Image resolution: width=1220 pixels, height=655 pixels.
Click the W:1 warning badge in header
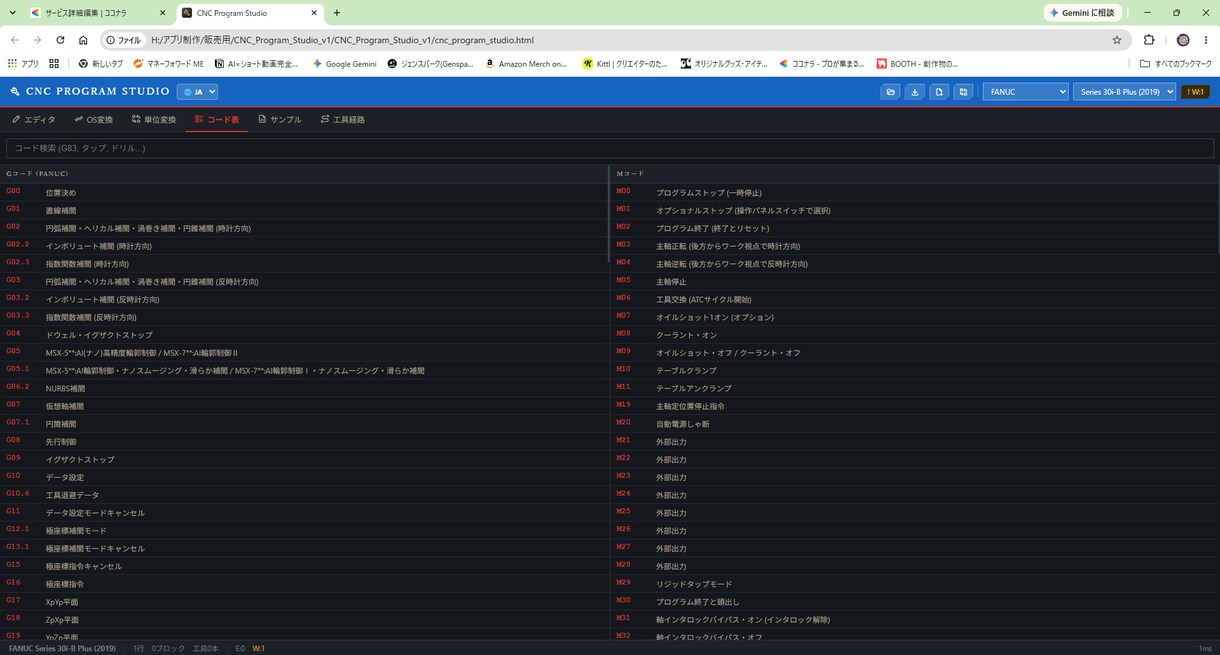(x=1195, y=92)
